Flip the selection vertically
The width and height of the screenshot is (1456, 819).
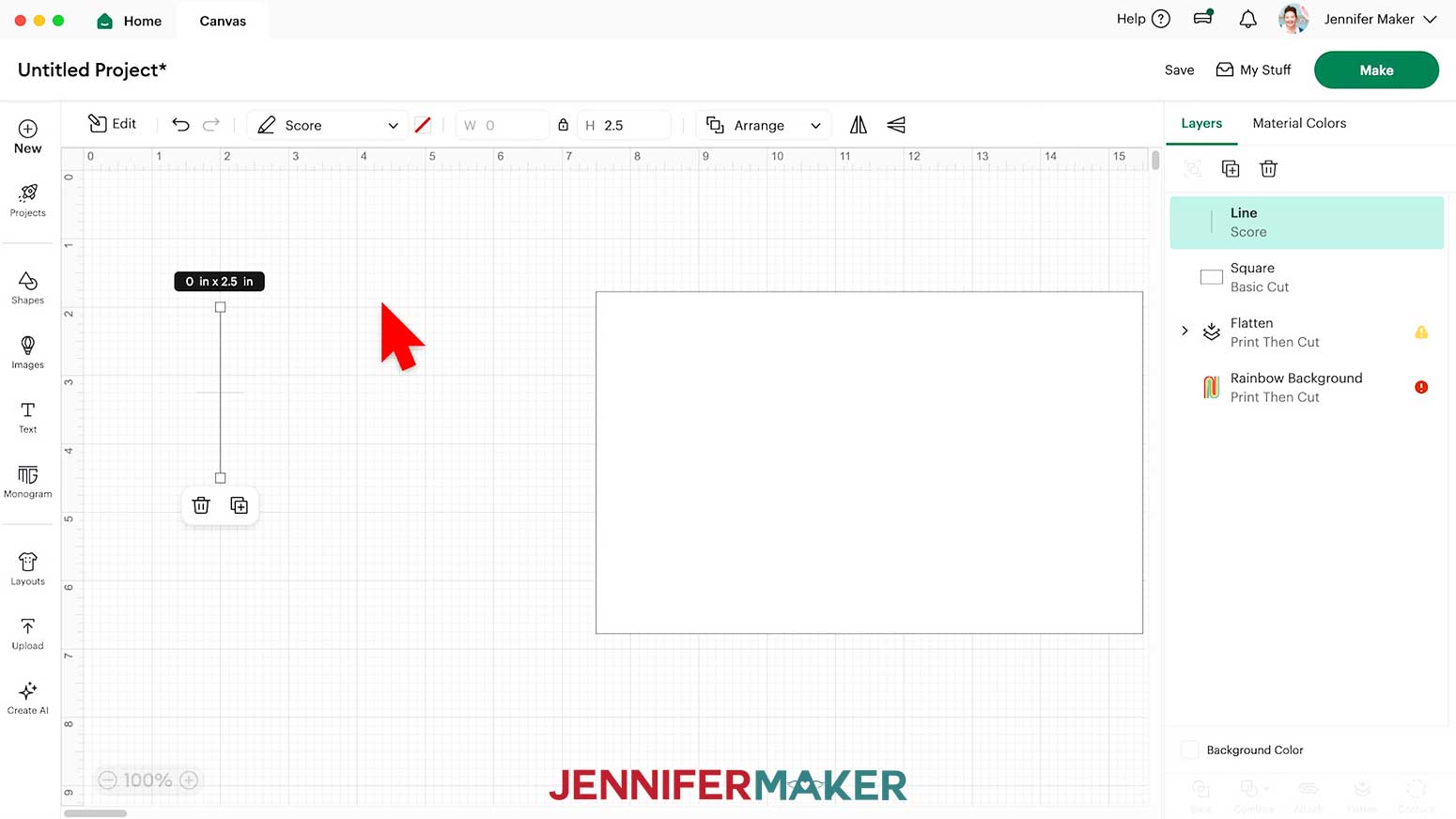896,125
